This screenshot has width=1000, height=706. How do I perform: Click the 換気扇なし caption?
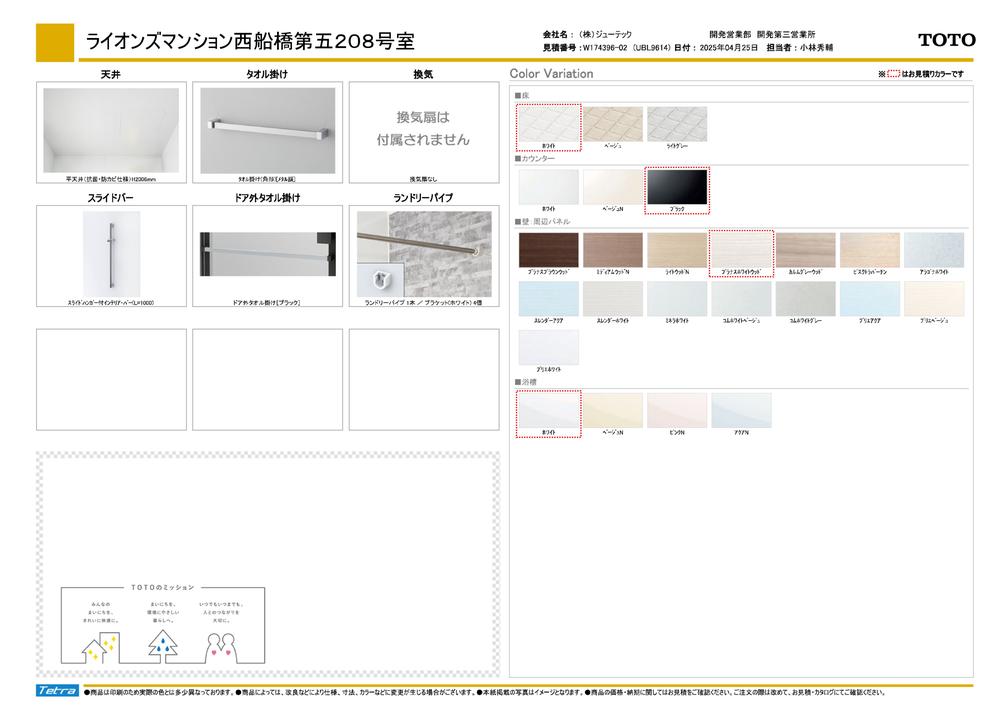pyautogui.click(x=423, y=179)
